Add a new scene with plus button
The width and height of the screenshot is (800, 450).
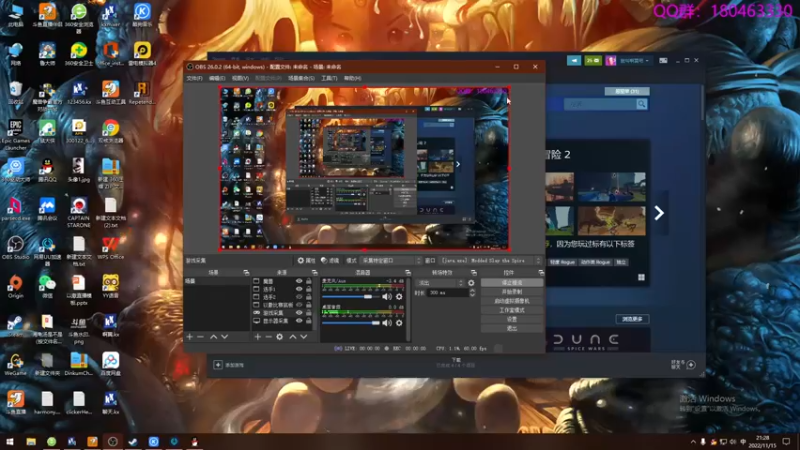[x=190, y=337]
